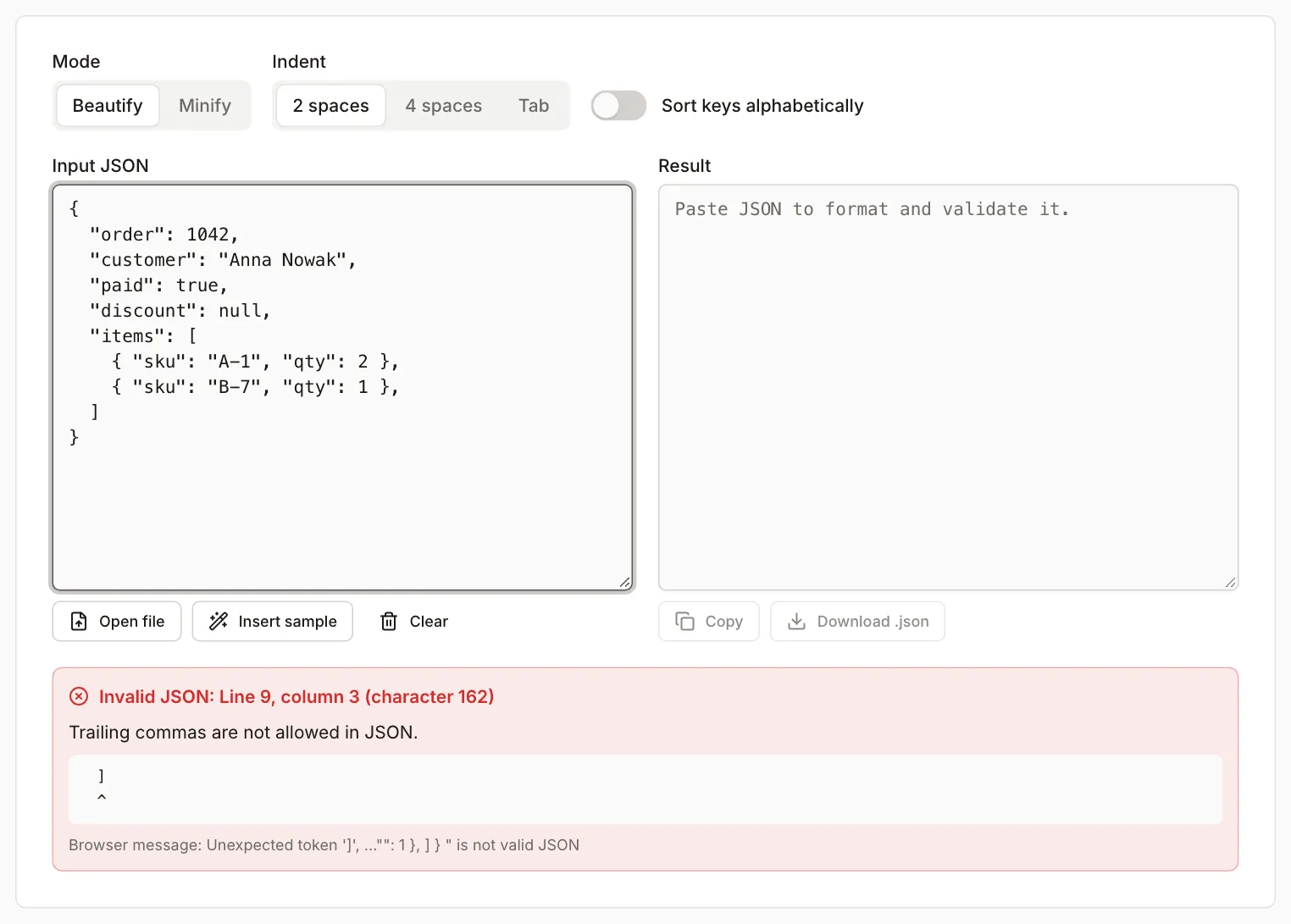Toggle Sort keys alphabetically switch

pos(618,106)
